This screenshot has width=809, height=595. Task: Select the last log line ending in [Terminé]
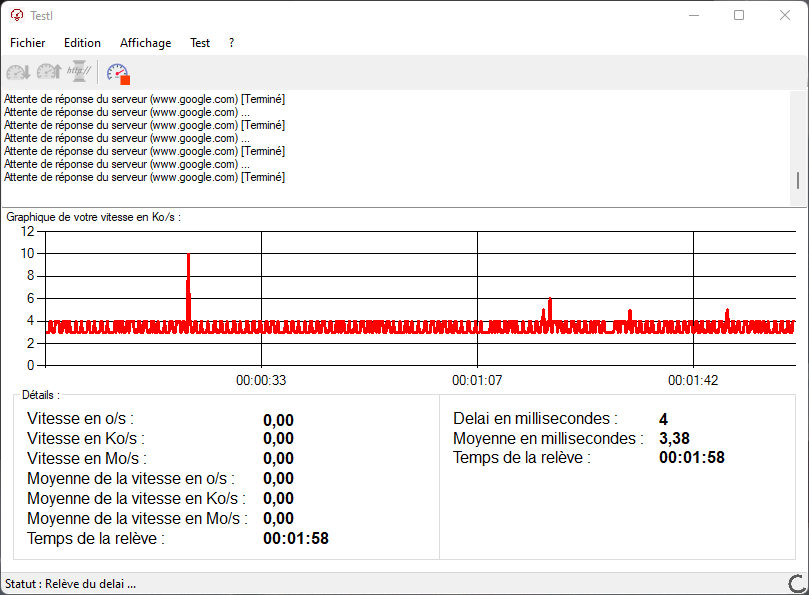(144, 177)
